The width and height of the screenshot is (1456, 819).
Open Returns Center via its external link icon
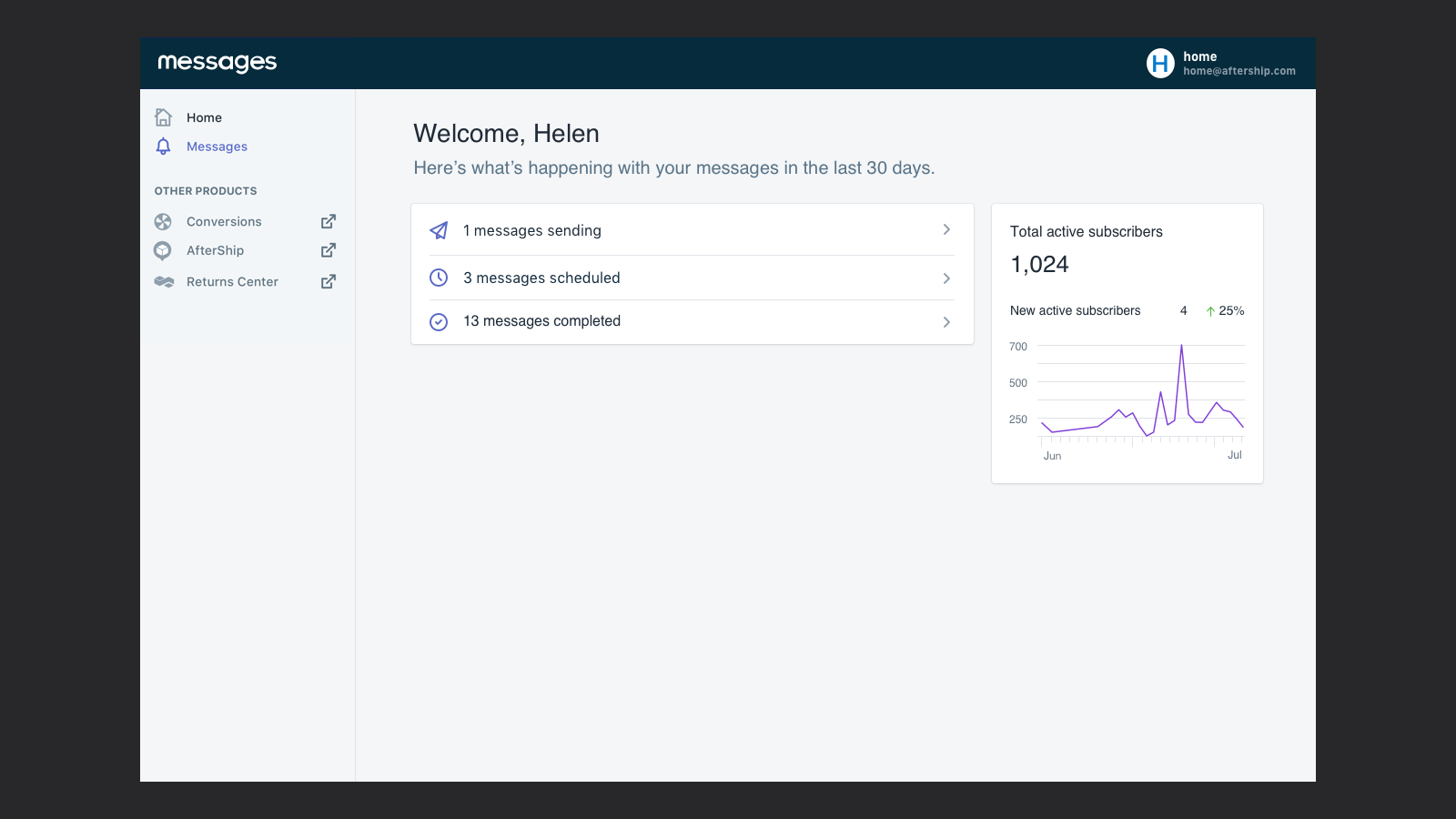pyautogui.click(x=328, y=281)
